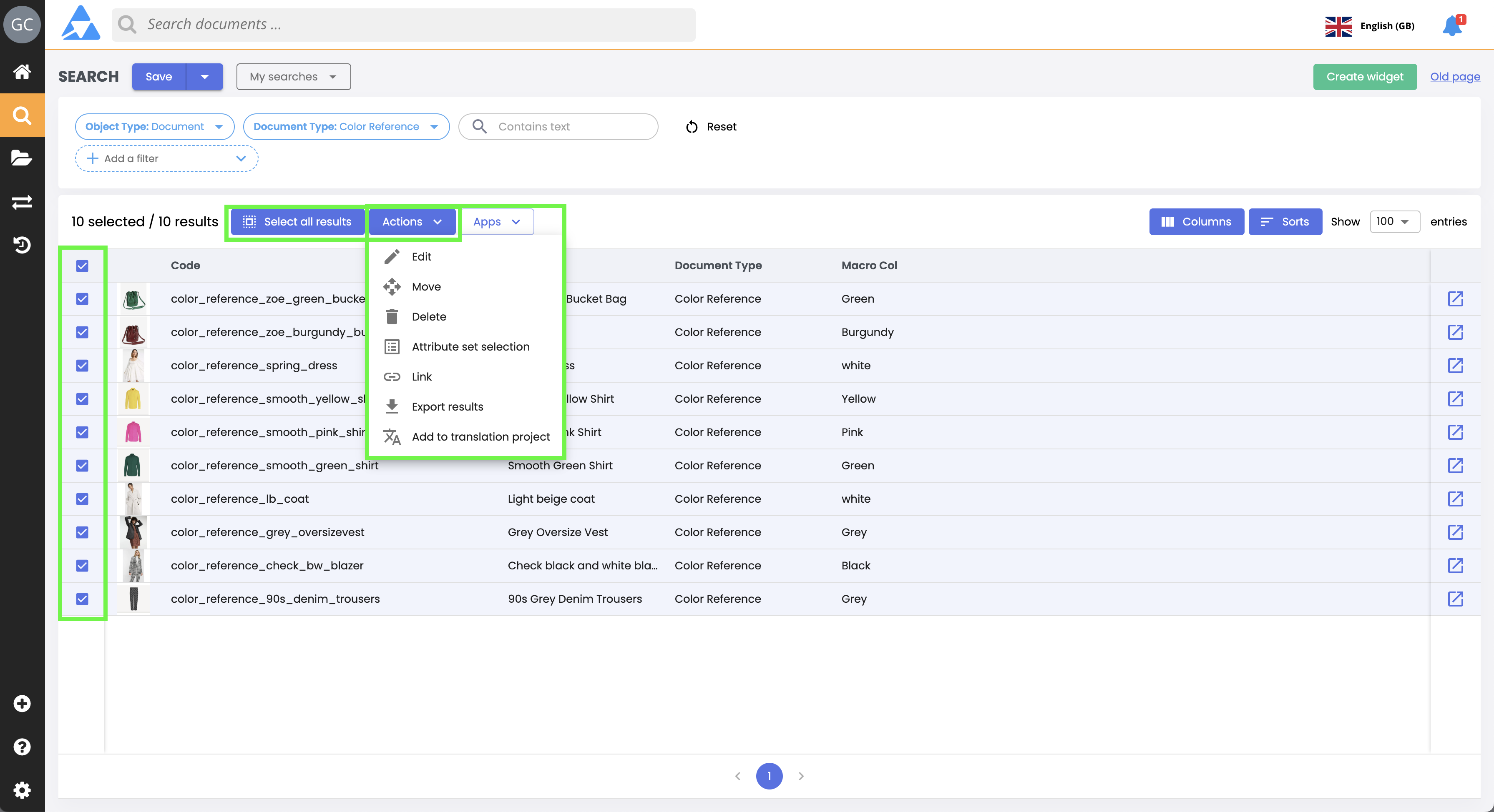Click the pink shirt thumbnail
The image size is (1494, 812).
(133, 432)
